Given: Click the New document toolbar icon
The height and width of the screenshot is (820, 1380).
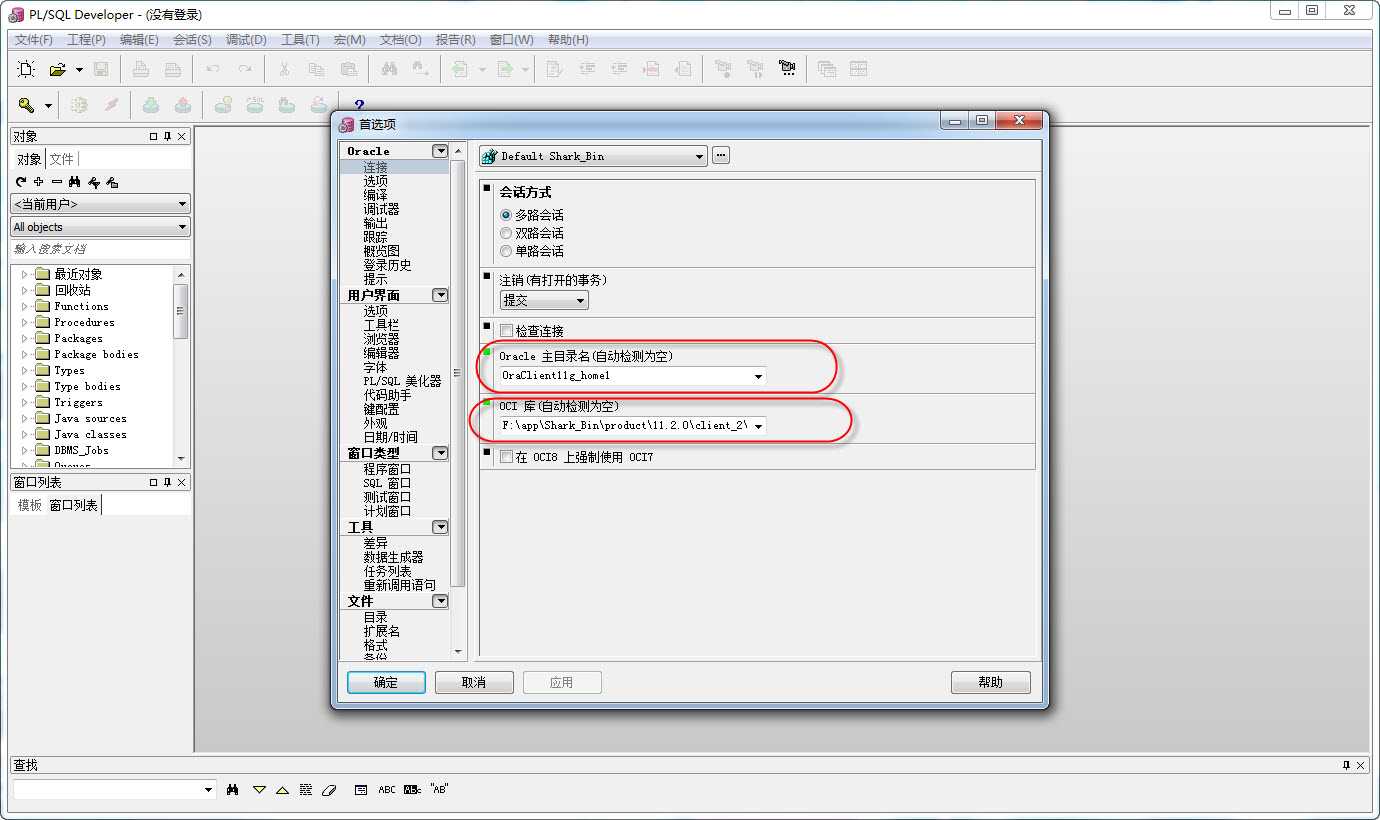Looking at the screenshot, I should [x=26, y=69].
